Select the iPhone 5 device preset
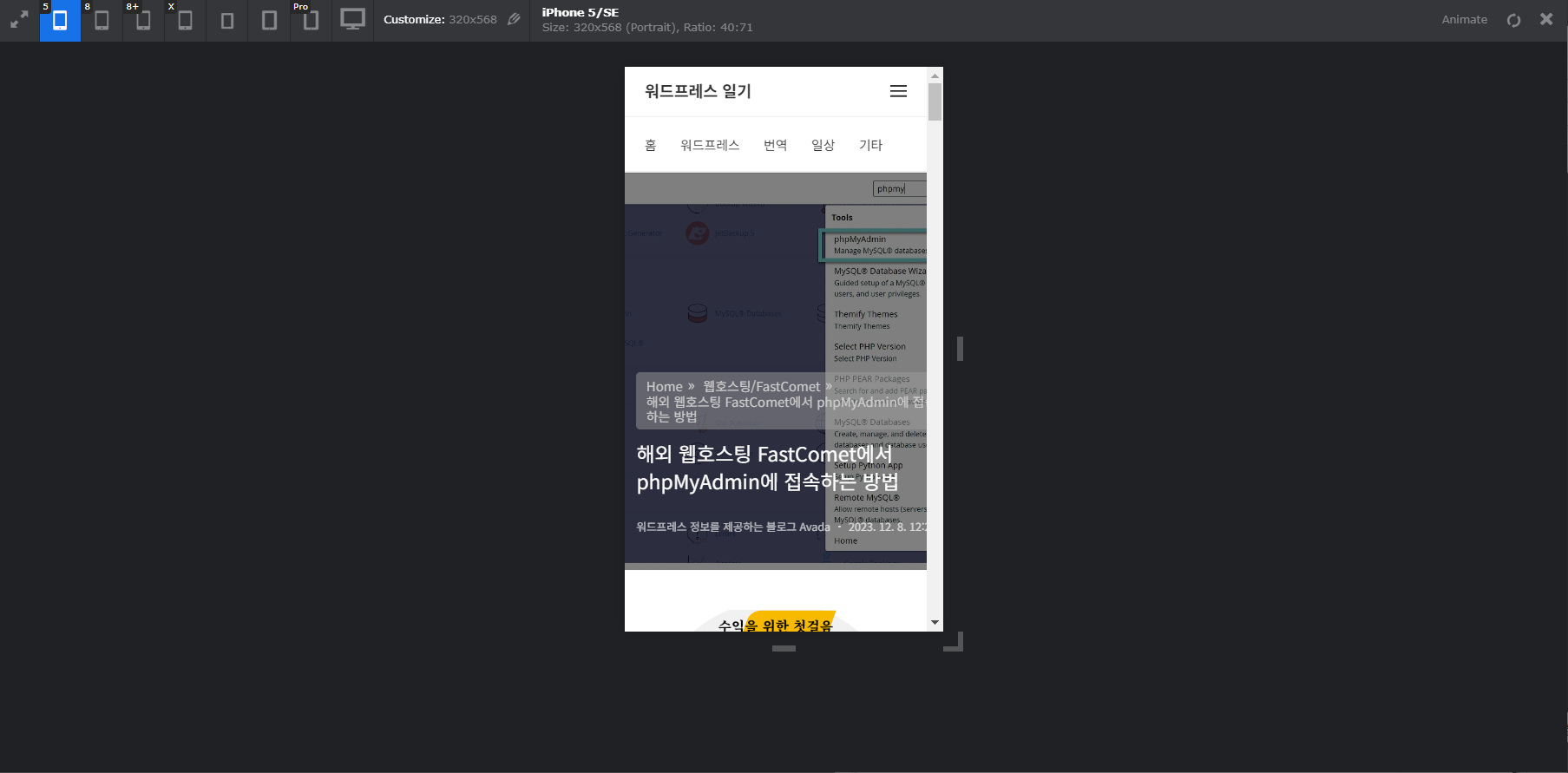1568x773 pixels. [60, 20]
